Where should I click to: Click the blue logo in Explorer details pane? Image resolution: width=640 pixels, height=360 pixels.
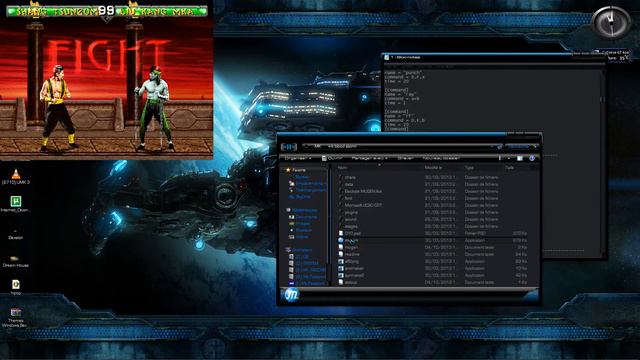click(291, 295)
